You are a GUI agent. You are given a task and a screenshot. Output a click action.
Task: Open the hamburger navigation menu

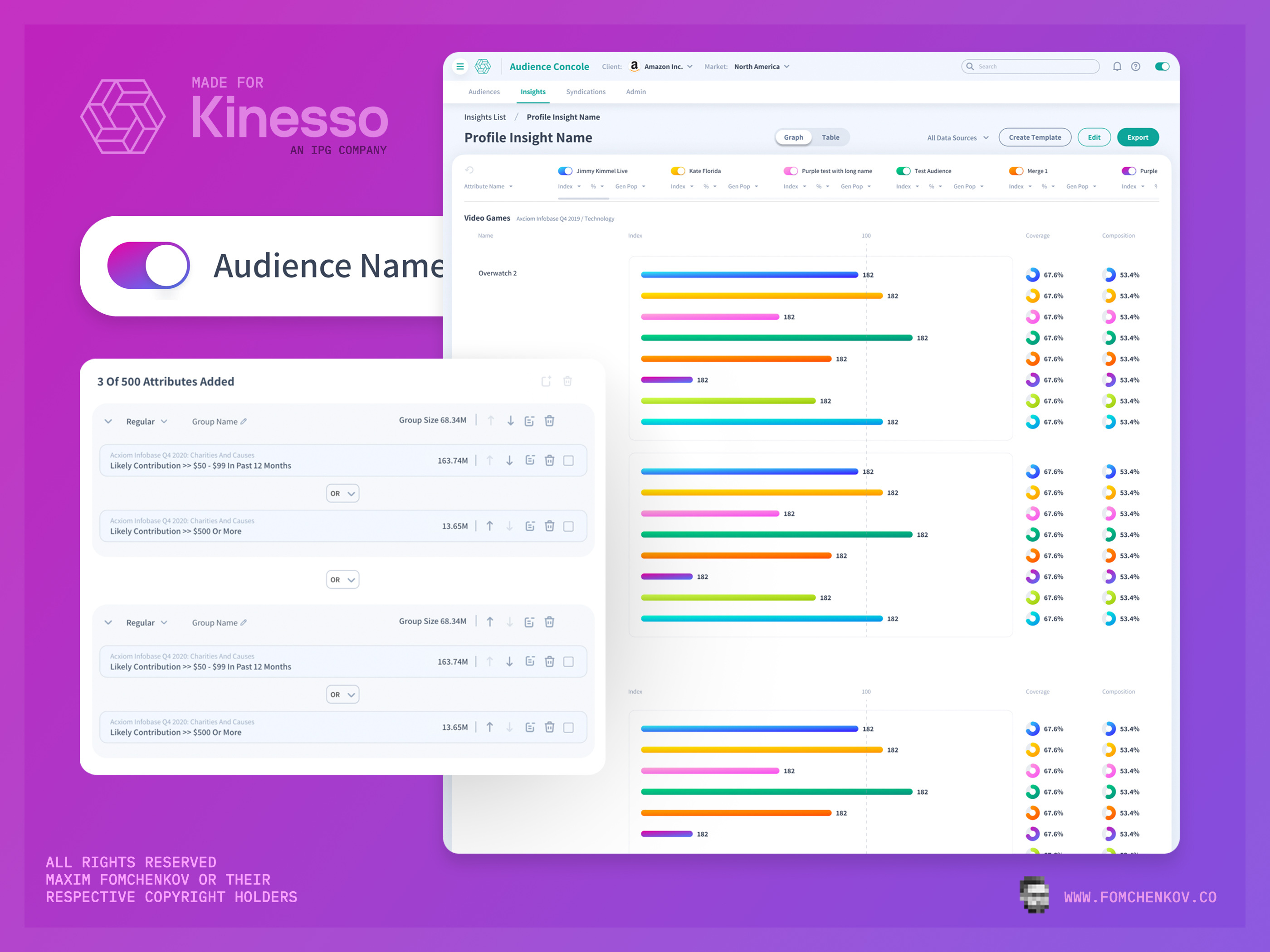click(460, 67)
